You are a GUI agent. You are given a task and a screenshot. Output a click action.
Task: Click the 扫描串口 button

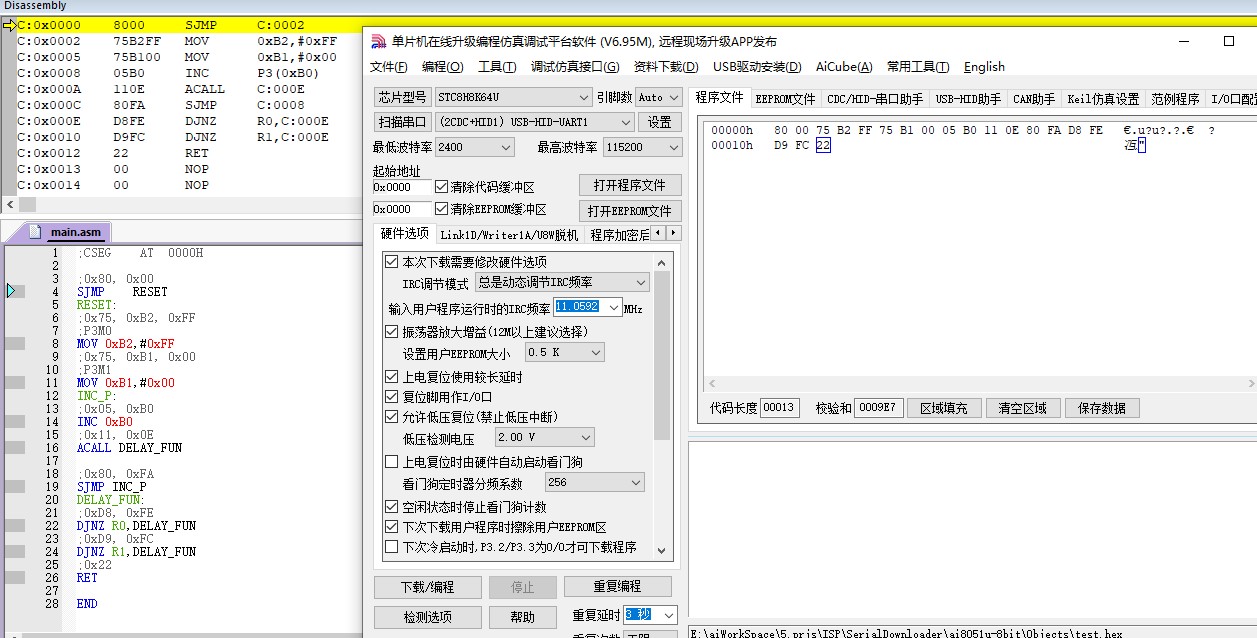pos(403,122)
